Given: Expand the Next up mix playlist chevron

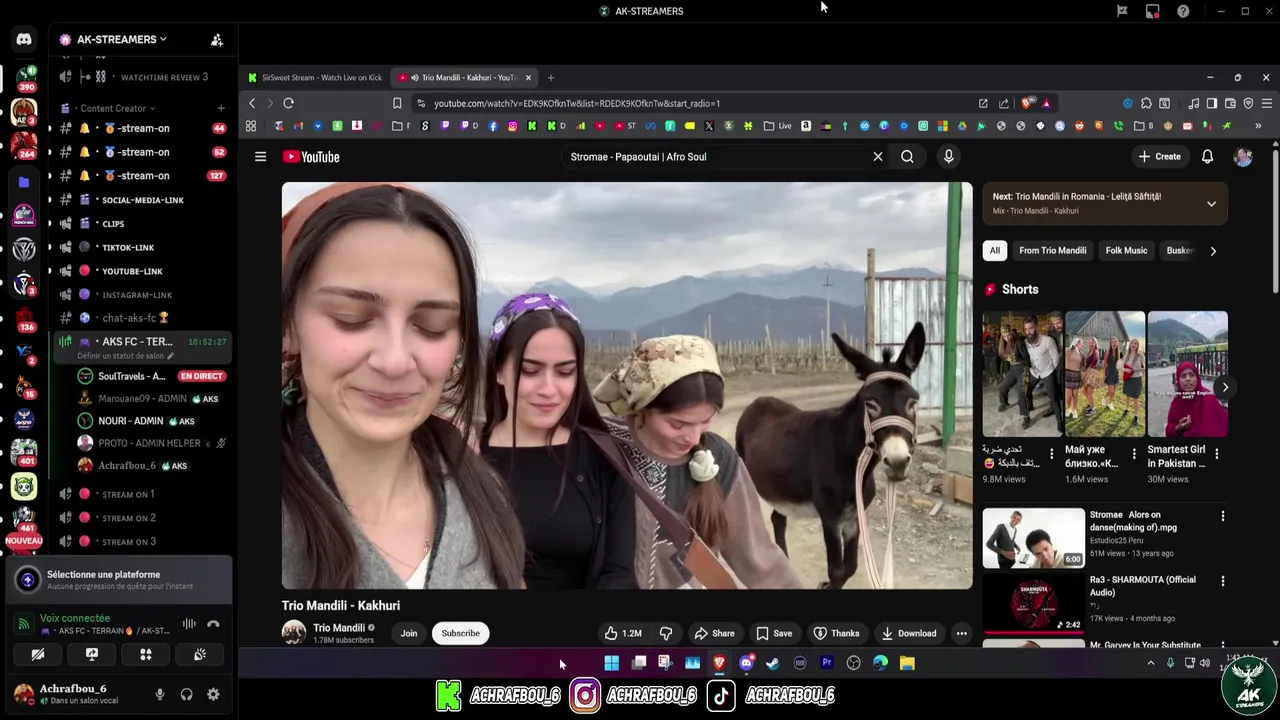Looking at the screenshot, I should point(1211,204).
